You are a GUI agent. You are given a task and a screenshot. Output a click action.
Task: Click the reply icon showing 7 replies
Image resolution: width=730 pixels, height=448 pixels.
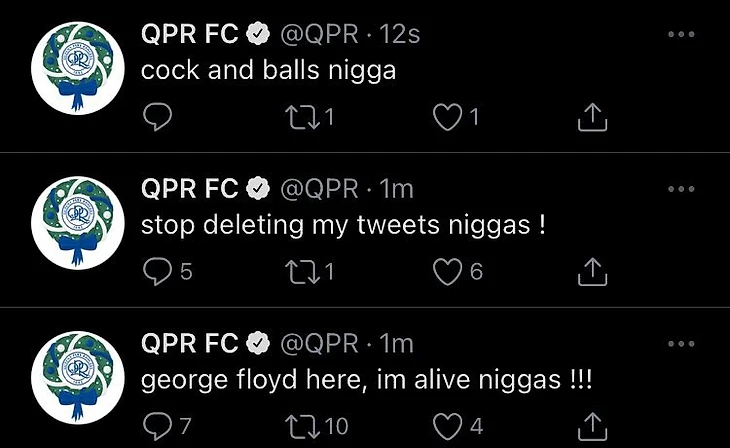157,427
